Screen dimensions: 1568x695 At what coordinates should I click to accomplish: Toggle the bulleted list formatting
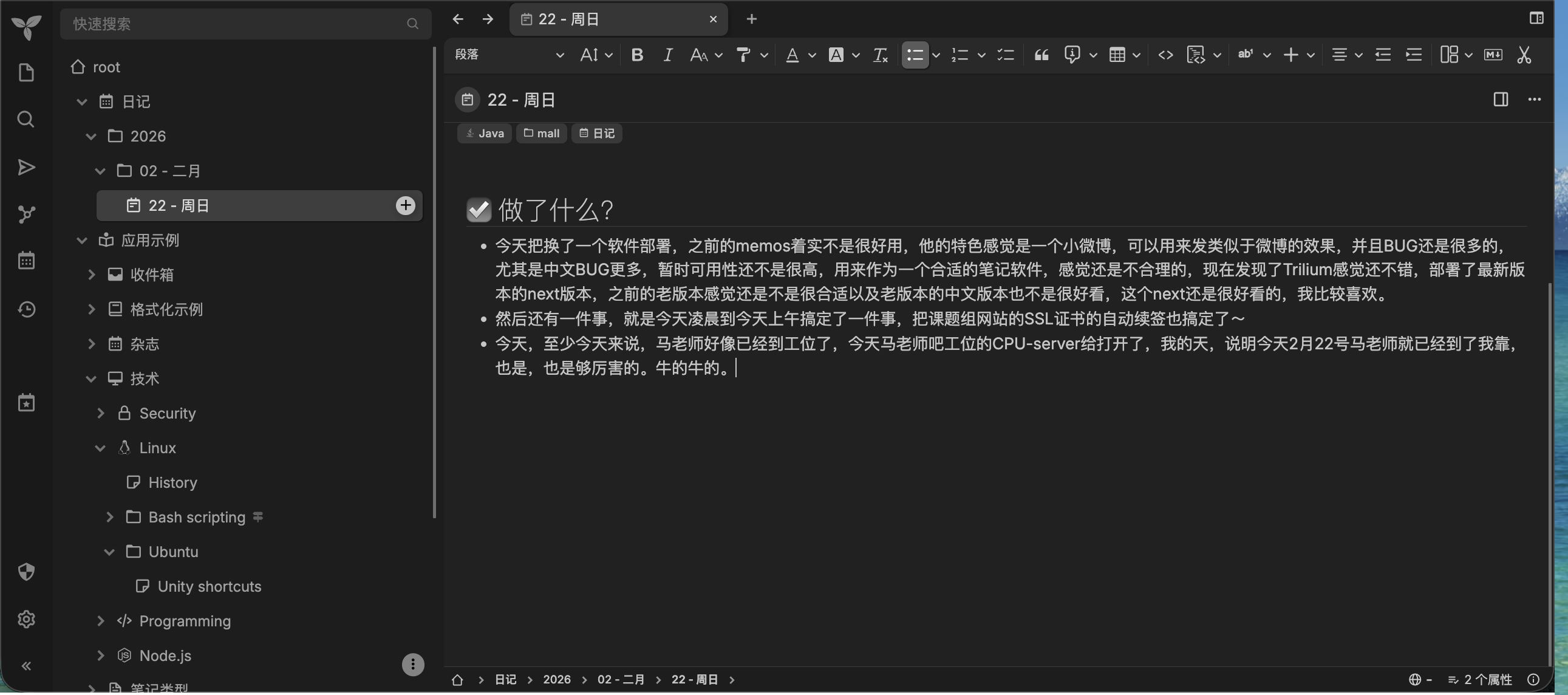tap(915, 55)
